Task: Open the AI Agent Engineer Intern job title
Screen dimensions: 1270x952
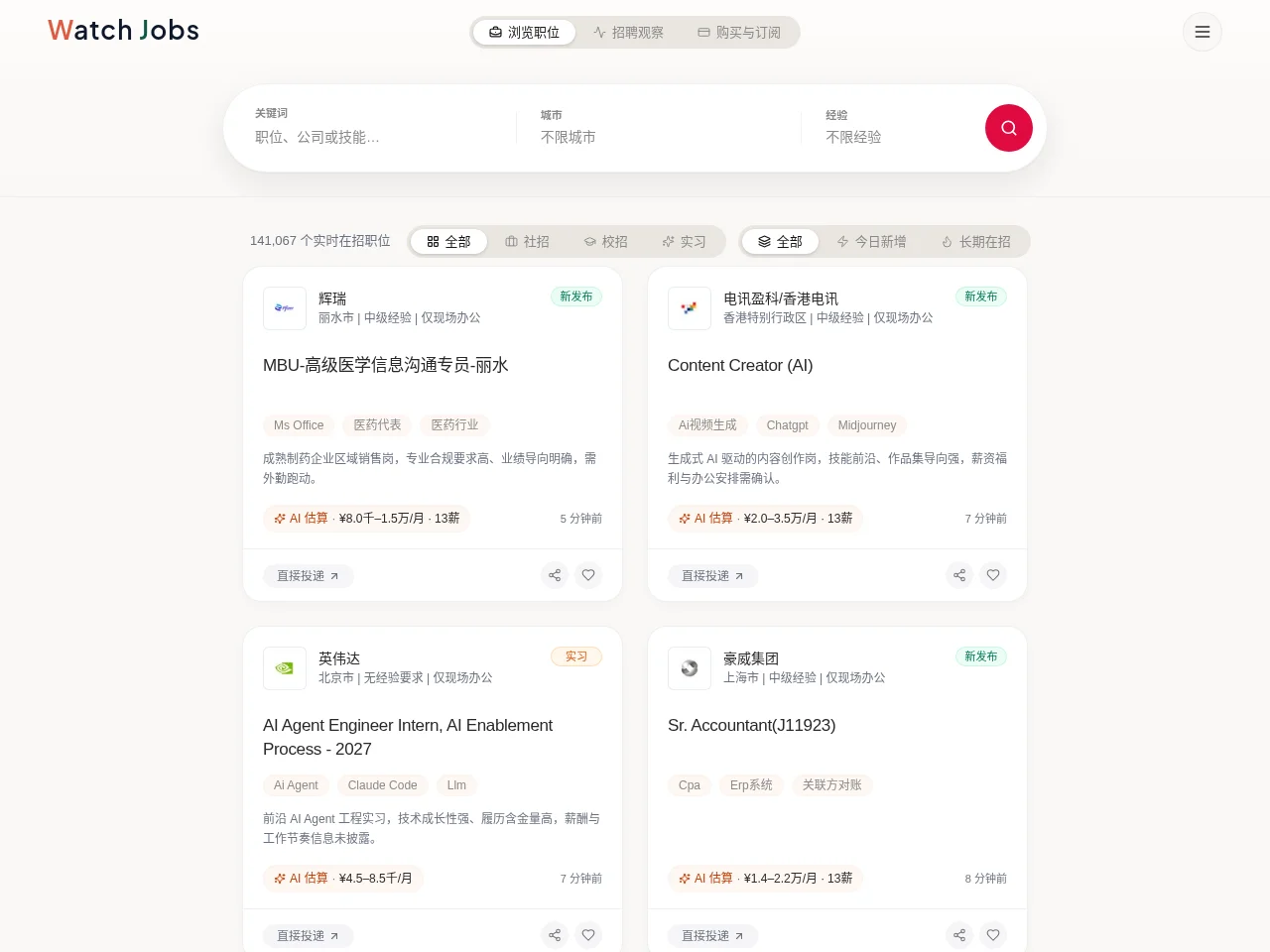Action: (408, 737)
